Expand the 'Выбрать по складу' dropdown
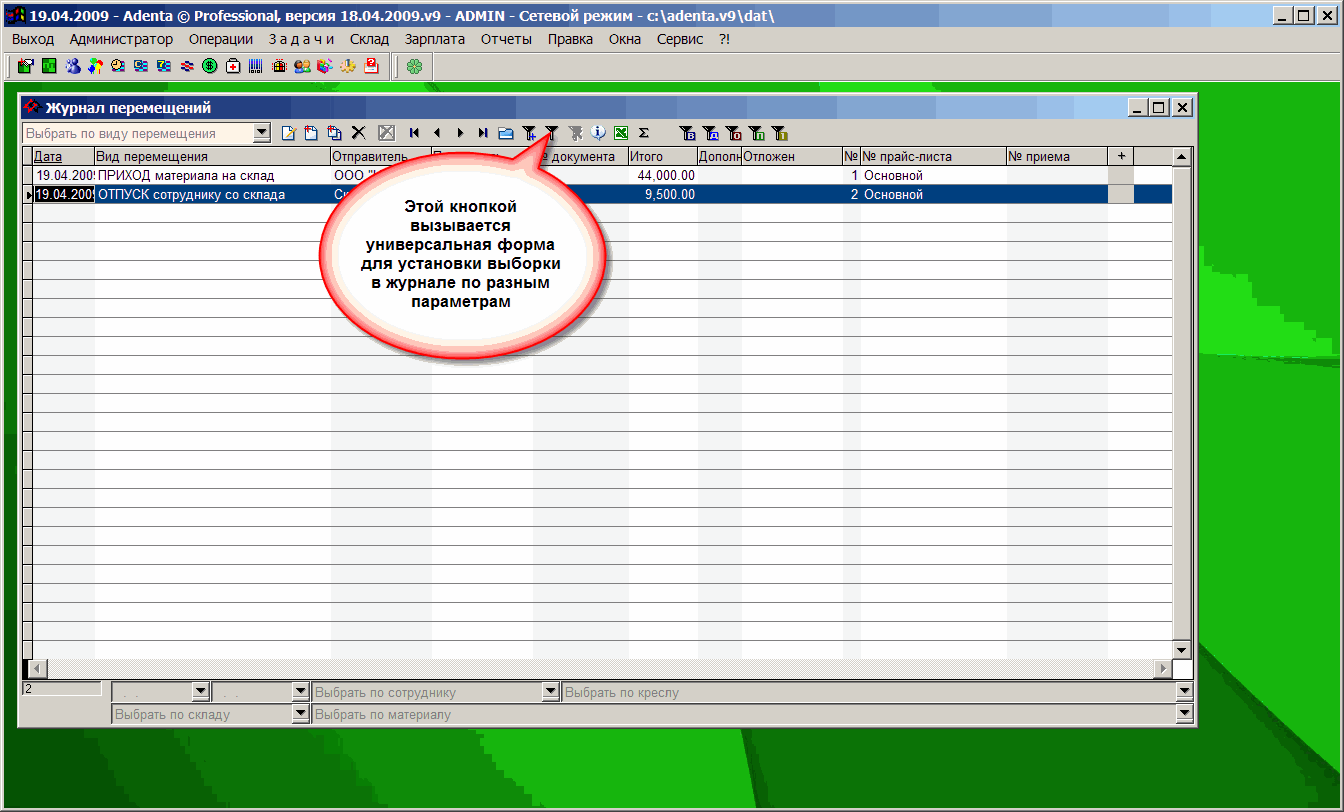The image size is (1344, 812). pyautogui.click(x=300, y=714)
